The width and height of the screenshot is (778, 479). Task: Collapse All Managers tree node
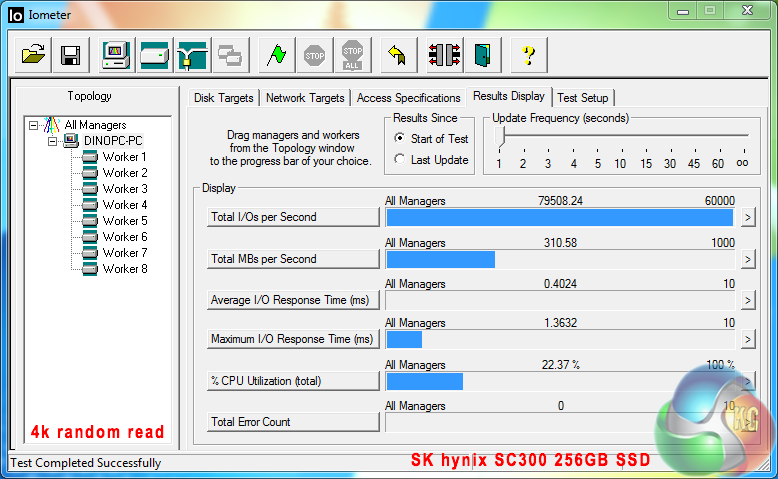[x=33, y=125]
